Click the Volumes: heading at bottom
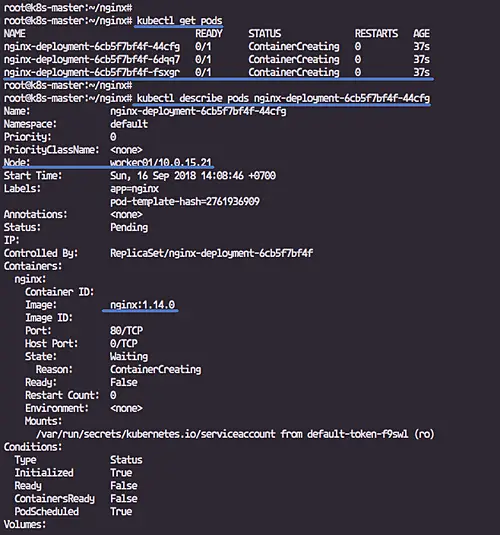The image size is (500, 535). click(25, 524)
